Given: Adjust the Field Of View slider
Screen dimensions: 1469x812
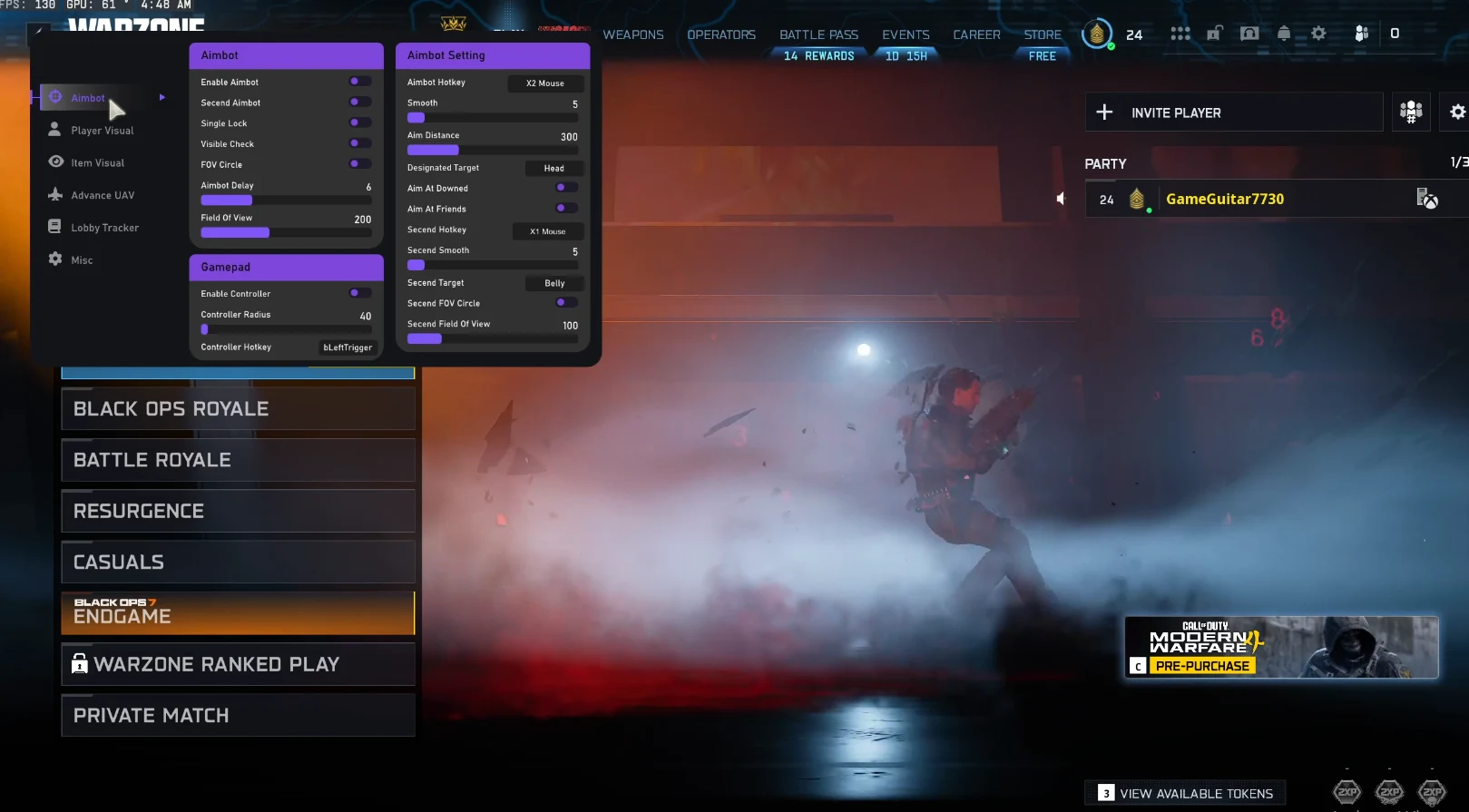Looking at the screenshot, I should pyautogui.click(x=286, y=233).
